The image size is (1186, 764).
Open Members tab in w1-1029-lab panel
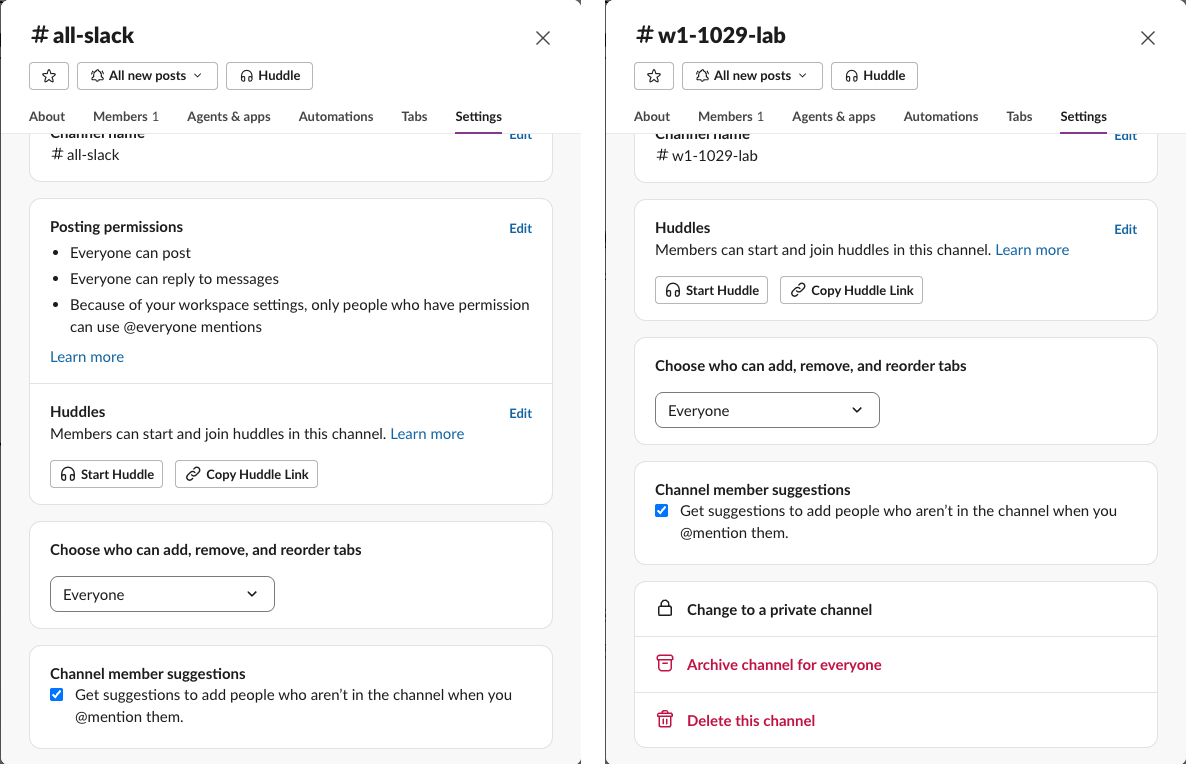pyautogui.click(x=731, y=116)
